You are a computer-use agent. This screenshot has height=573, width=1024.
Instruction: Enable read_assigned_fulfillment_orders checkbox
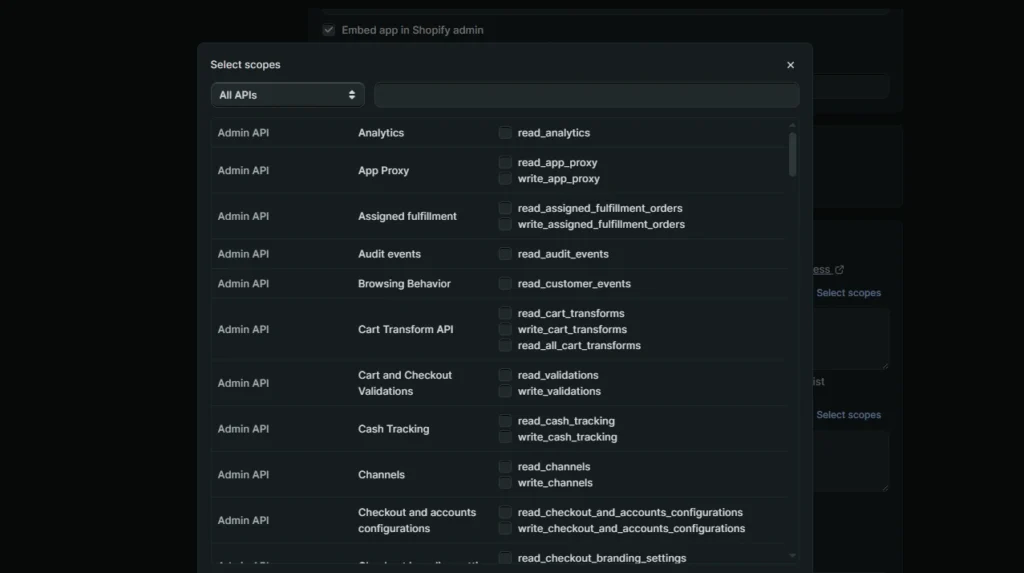[505, 208]
